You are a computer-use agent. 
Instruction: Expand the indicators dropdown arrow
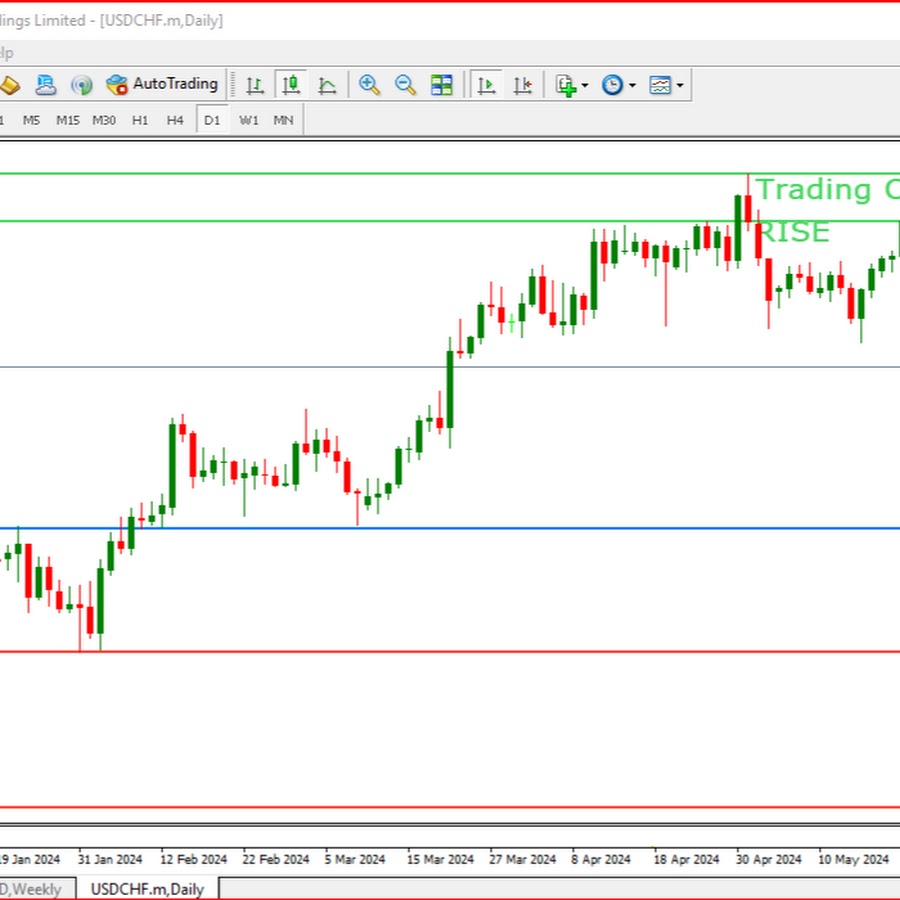tap(585, 86)
